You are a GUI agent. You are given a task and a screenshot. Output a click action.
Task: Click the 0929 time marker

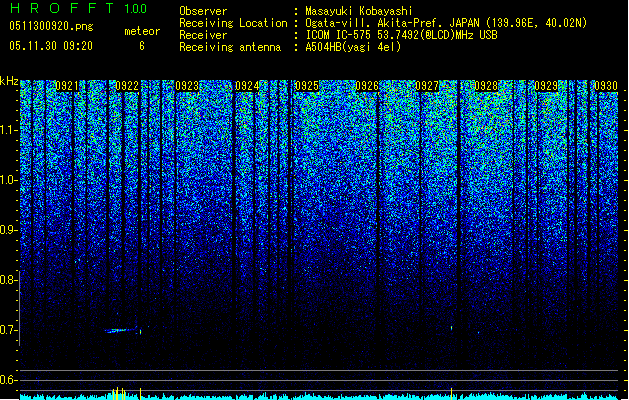click(x=546, y=86)
